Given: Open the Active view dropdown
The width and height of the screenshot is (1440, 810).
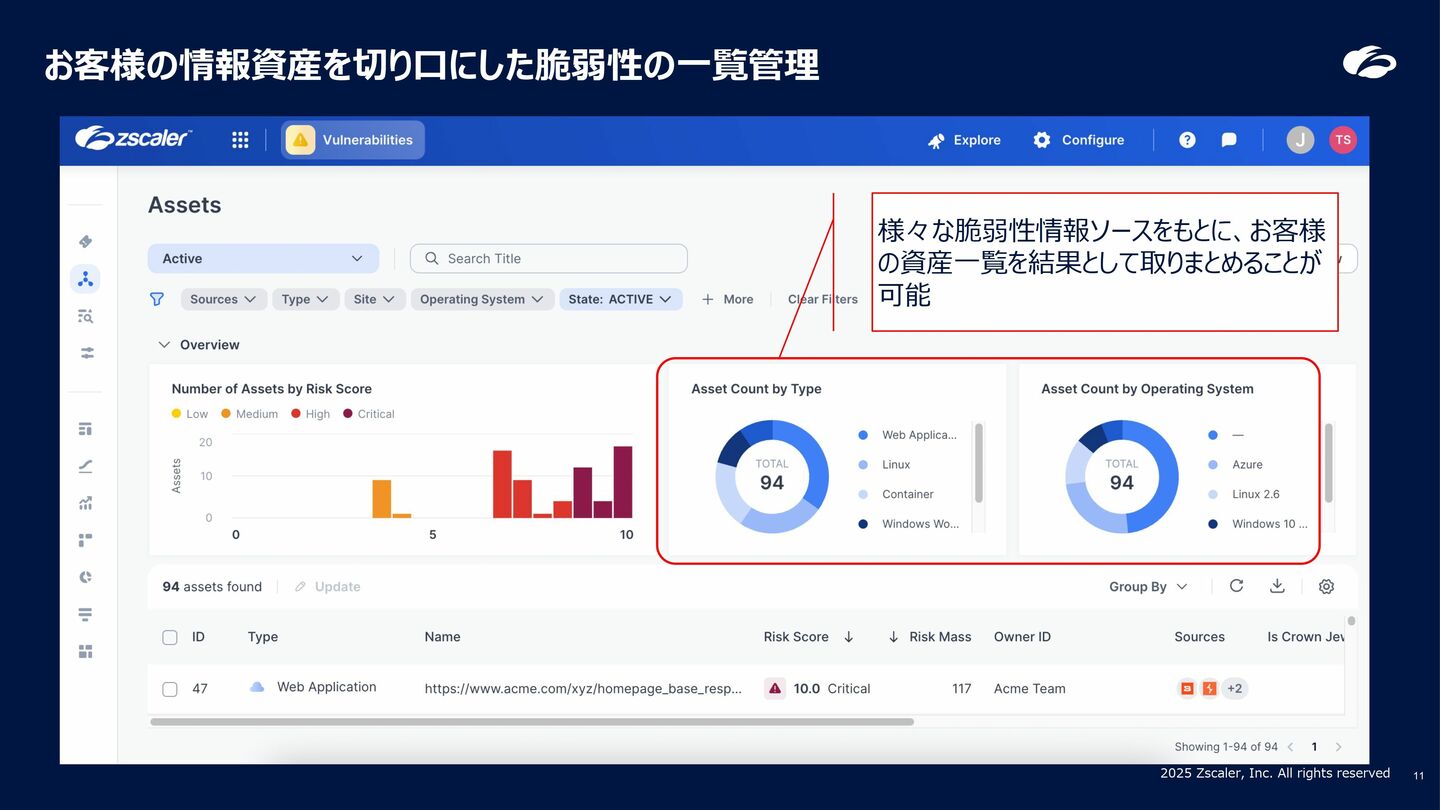Looking at the screenshot, I should point(263,258).
